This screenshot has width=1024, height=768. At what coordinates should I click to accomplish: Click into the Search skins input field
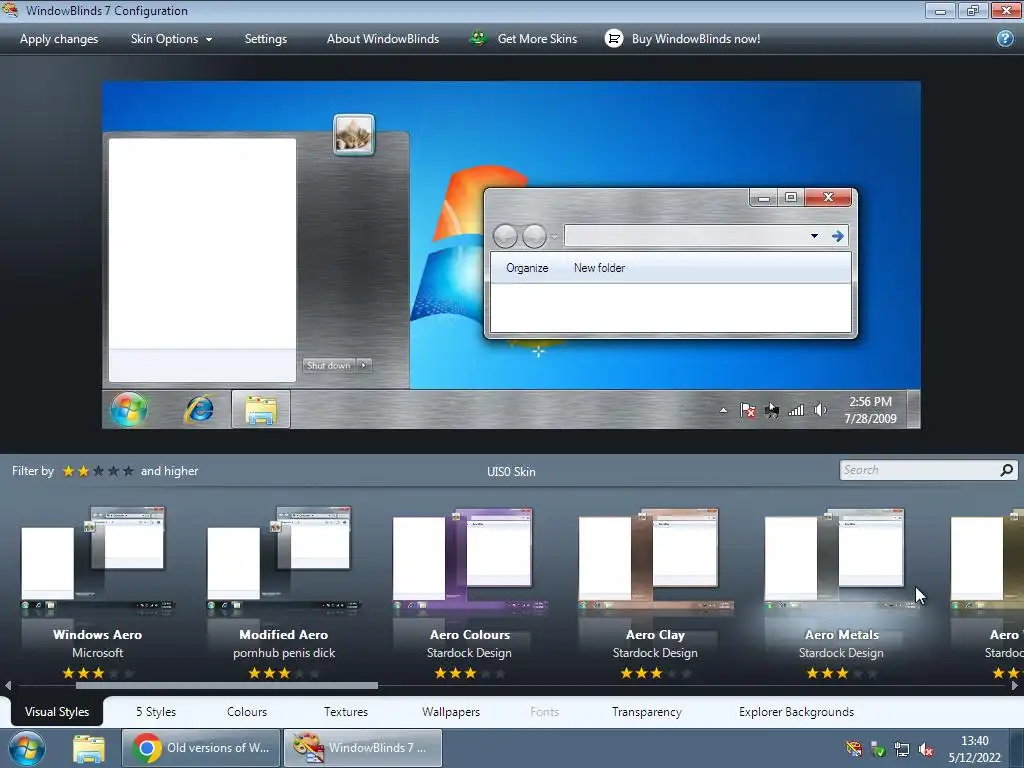point(920,470)
